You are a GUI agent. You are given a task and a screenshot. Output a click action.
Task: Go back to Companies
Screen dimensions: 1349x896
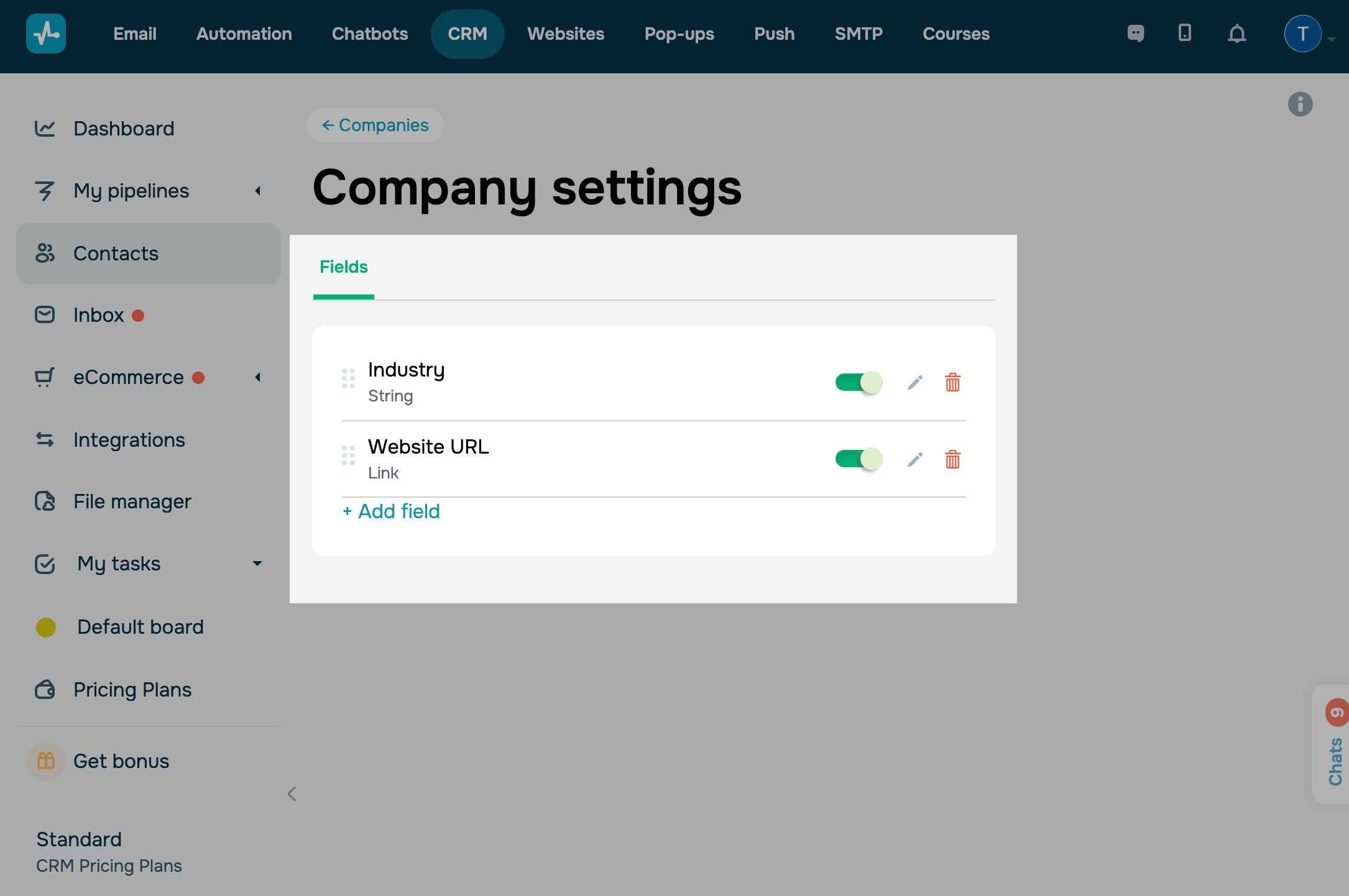tap(375, 126)
